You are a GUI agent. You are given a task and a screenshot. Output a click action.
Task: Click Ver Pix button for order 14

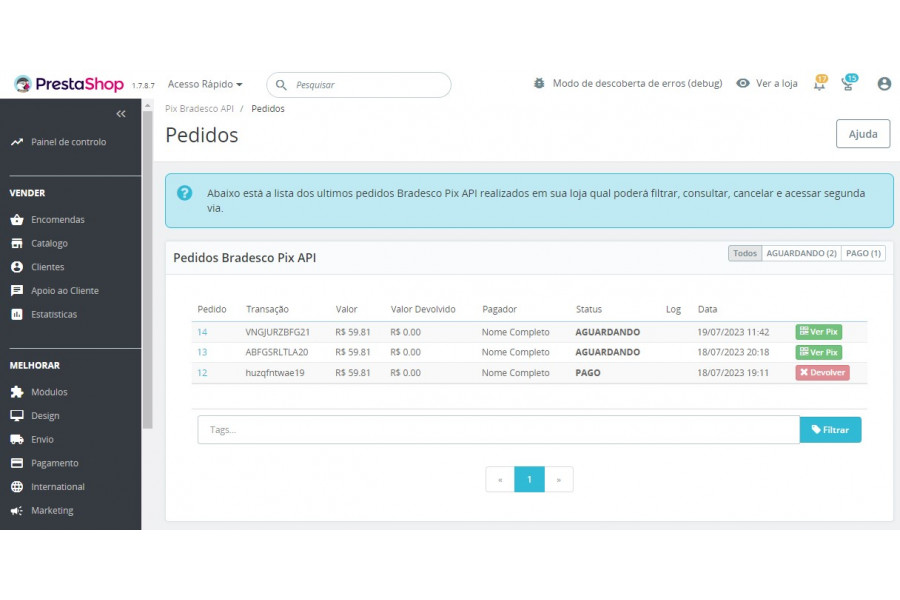pyautogui.click(x=818, y=332)
